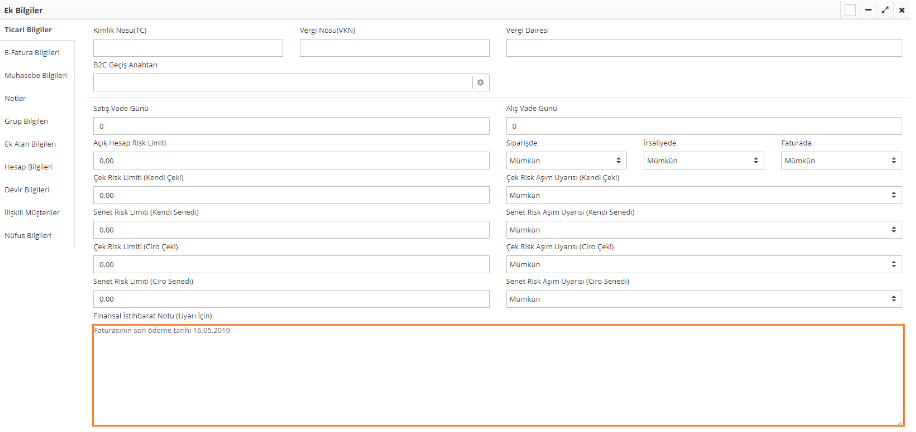Switch to the E-Fatura Bilgileri tab
Image resolution: width=916 pixels, height=432 pixels.
click(32, 52)
